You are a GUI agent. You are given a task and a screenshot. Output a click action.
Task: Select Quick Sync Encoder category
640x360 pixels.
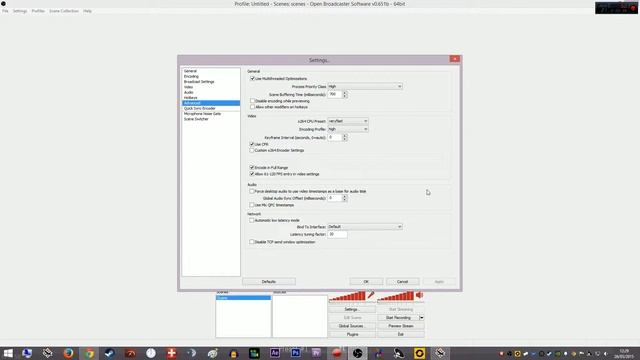click(x=211, y=109)
